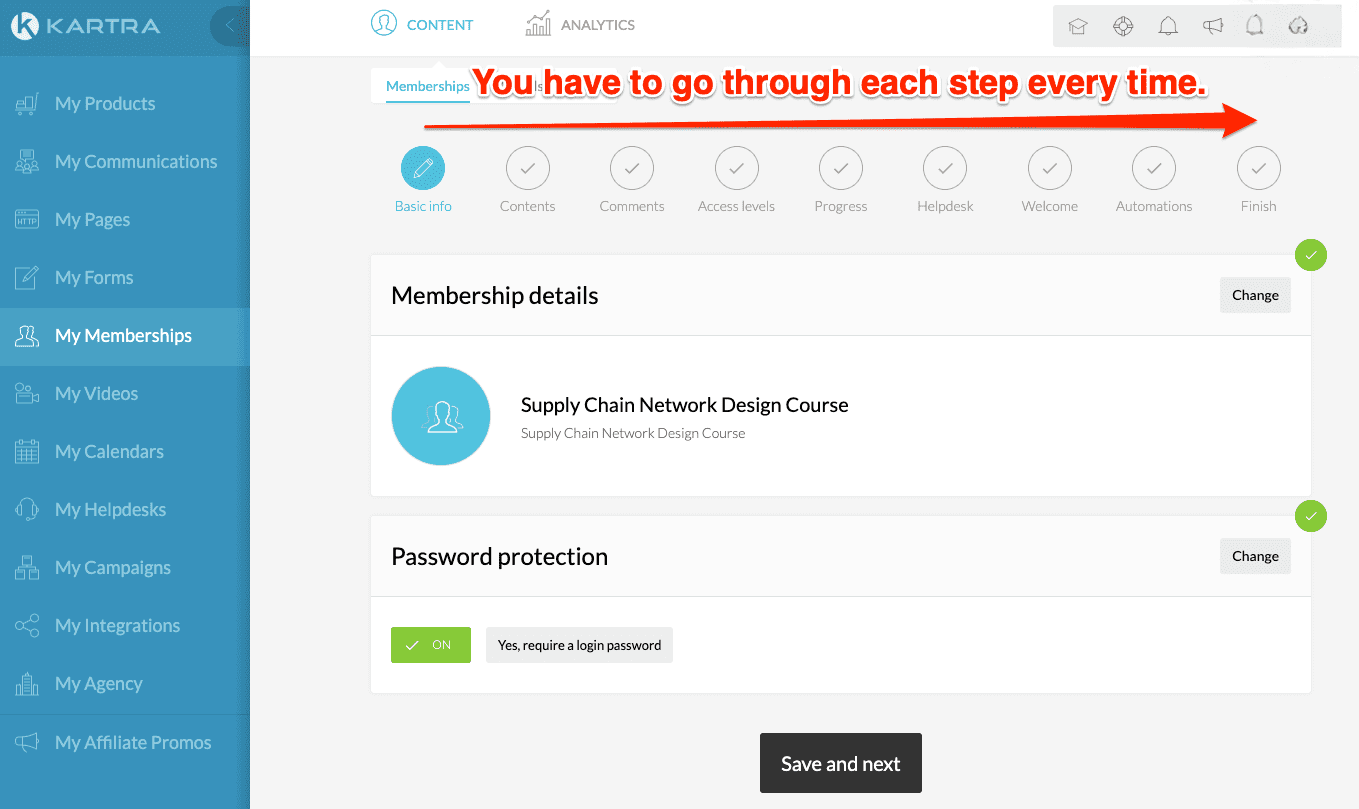Switch to the Analytics tab
This screenshot has height=809, width=1359.
click(581, 25)
